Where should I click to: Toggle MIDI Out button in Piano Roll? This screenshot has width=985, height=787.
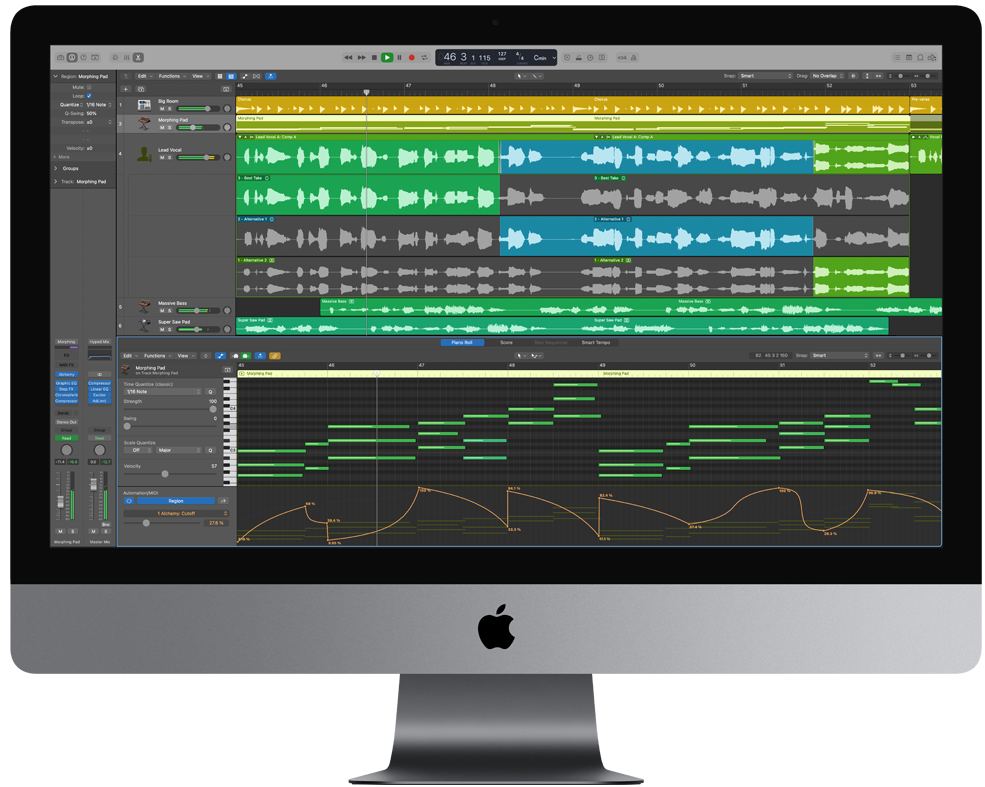coord(246,356)
